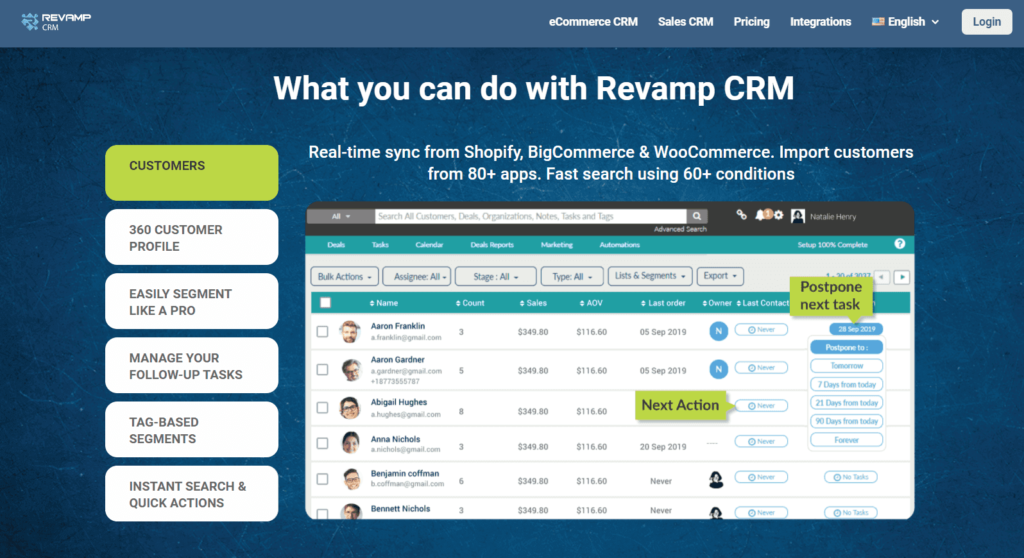This screenshot has height=558, width=1024.
Task: Click Anna Nichols' avatar photo
Action: [x=351, y=443]
